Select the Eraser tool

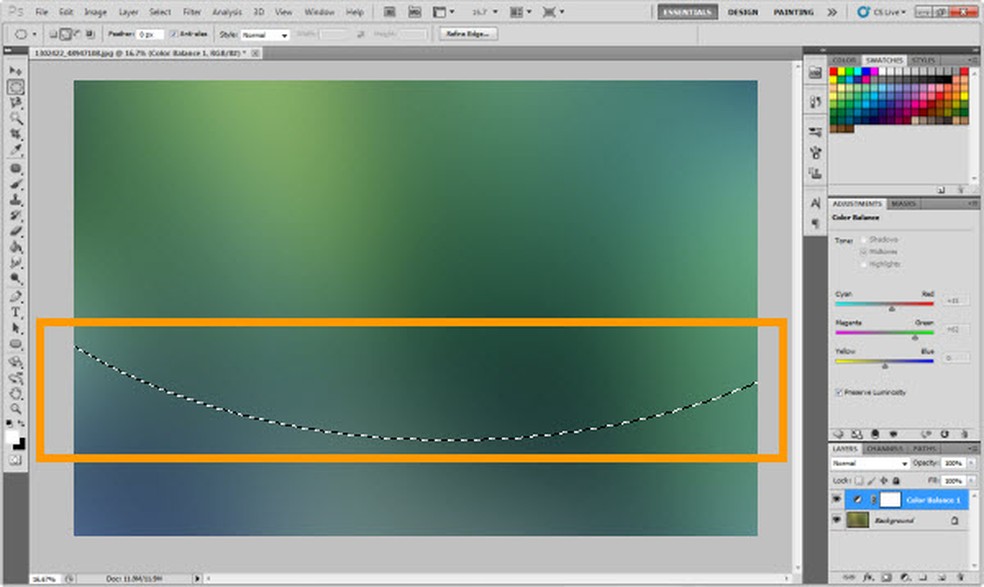pyautogui.click(x=16, y=231)
